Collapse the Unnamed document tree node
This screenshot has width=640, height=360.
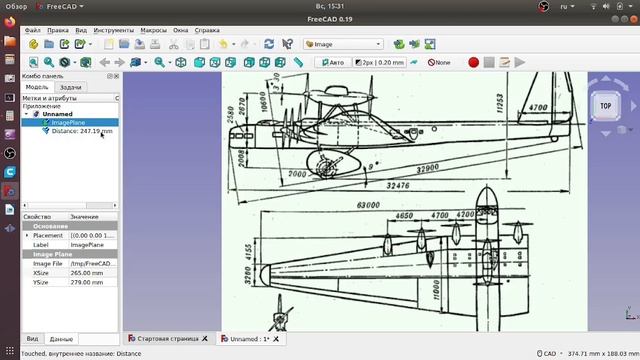pyautogui.click(x=27, y=114)
